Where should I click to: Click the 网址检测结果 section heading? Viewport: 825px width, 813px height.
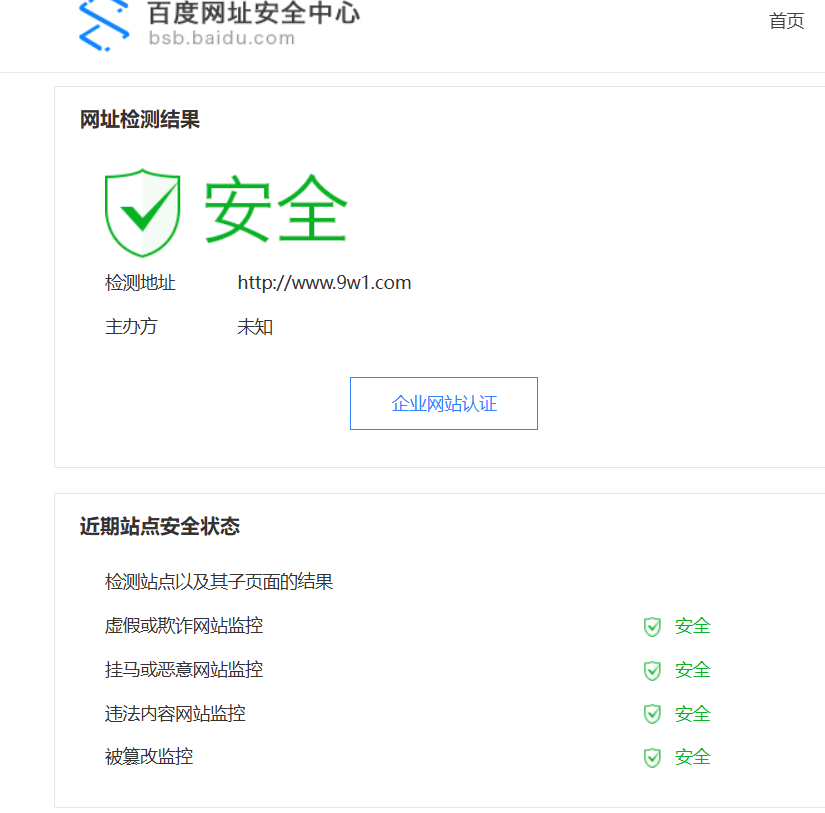pos(139,118)
